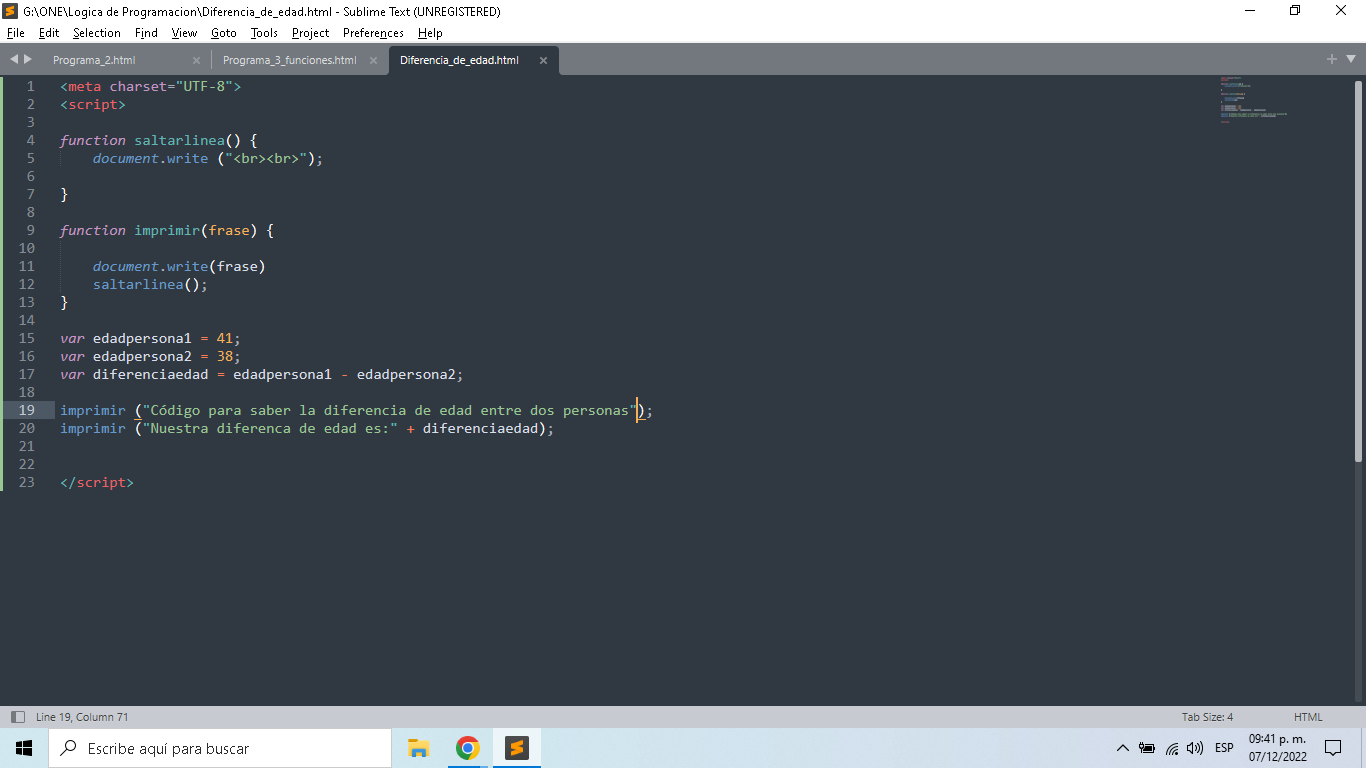Open the notification center icon
Image resolution: width=1366 pixels, height=768 pixels.
tap(1333, 748)
